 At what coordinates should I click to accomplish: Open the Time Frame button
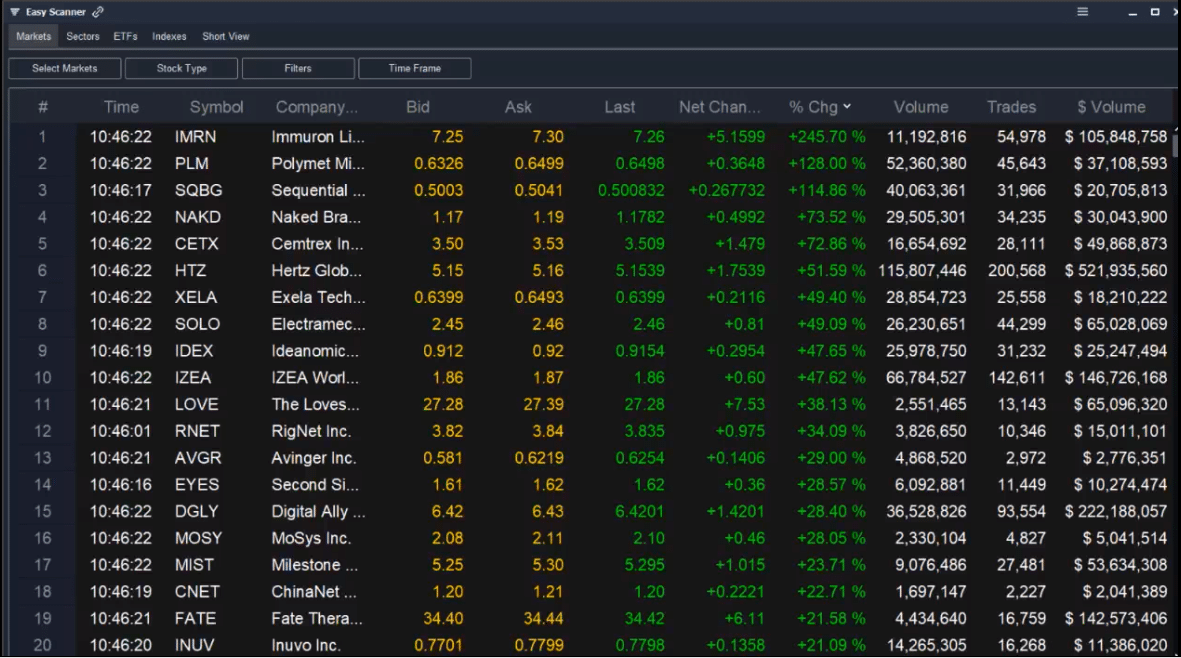tap(415, 69)
